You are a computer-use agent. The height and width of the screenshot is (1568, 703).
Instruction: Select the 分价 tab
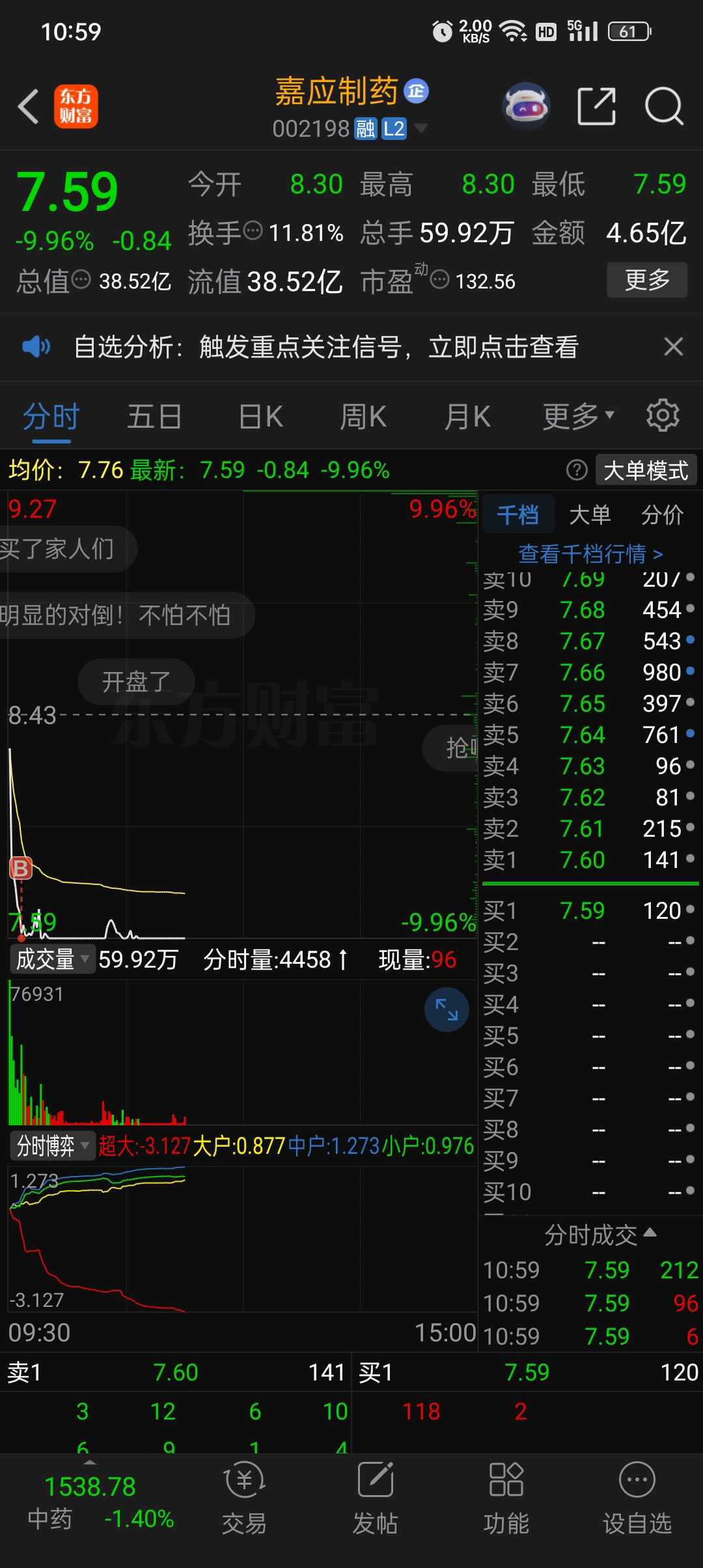point(662,515)
